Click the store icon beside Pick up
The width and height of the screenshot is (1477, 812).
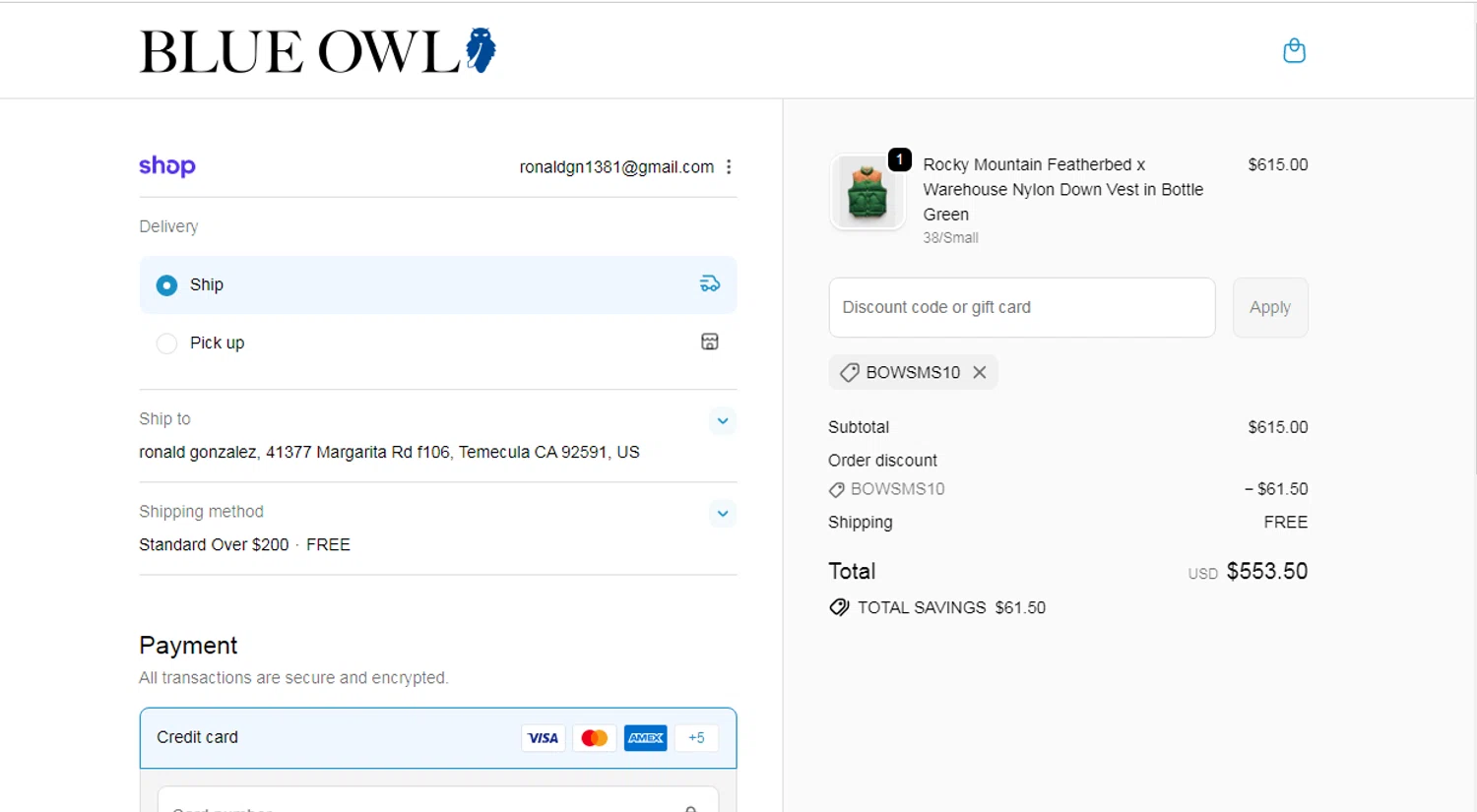710,342
